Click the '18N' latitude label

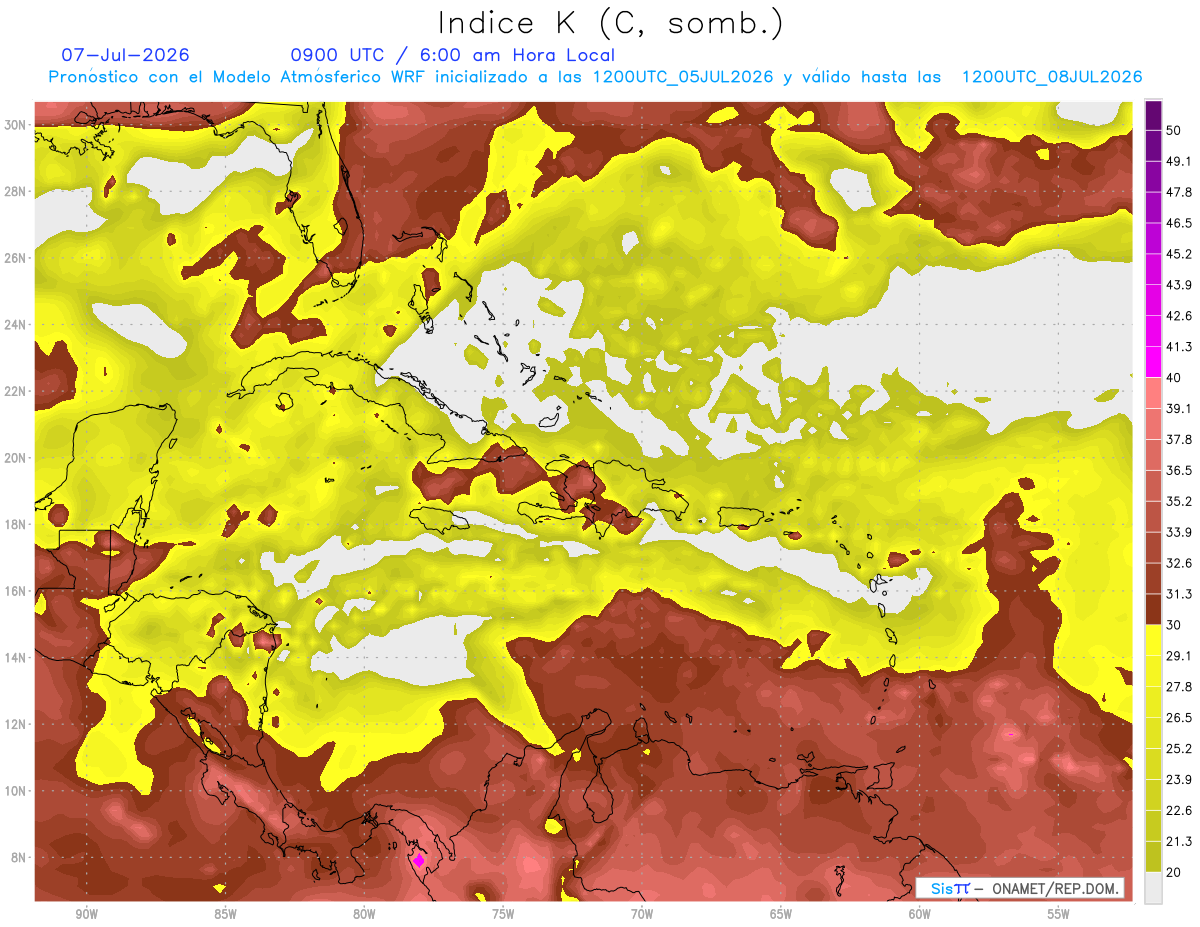pyautogui.click(x=16, y=524)
